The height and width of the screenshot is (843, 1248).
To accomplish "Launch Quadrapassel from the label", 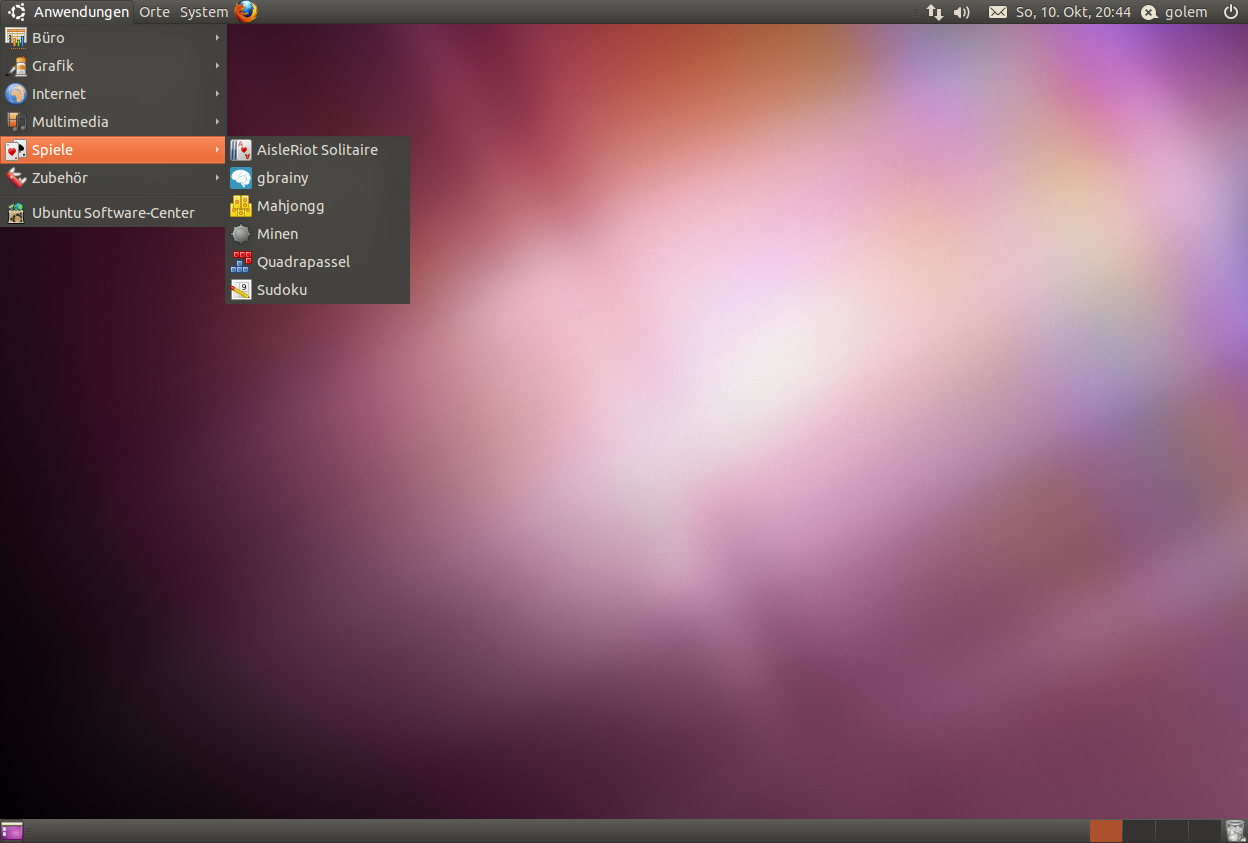I will pos(303,262).
